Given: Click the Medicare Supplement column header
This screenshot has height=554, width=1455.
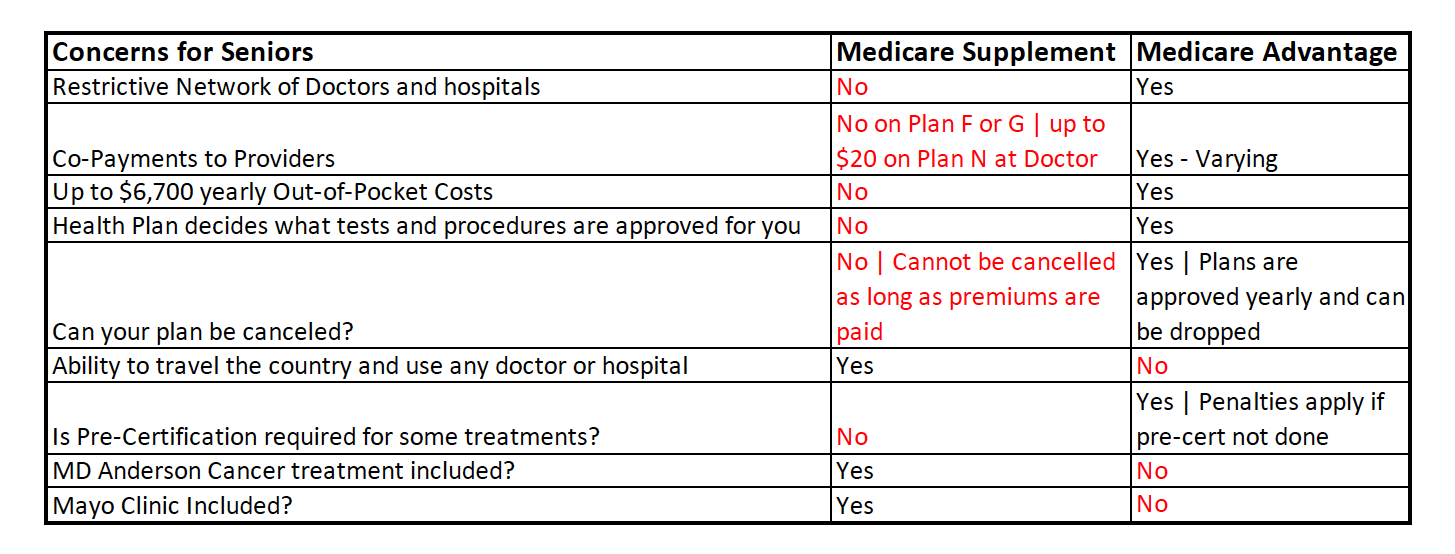Looking at the screenshot, I should (x=981, y=52).
